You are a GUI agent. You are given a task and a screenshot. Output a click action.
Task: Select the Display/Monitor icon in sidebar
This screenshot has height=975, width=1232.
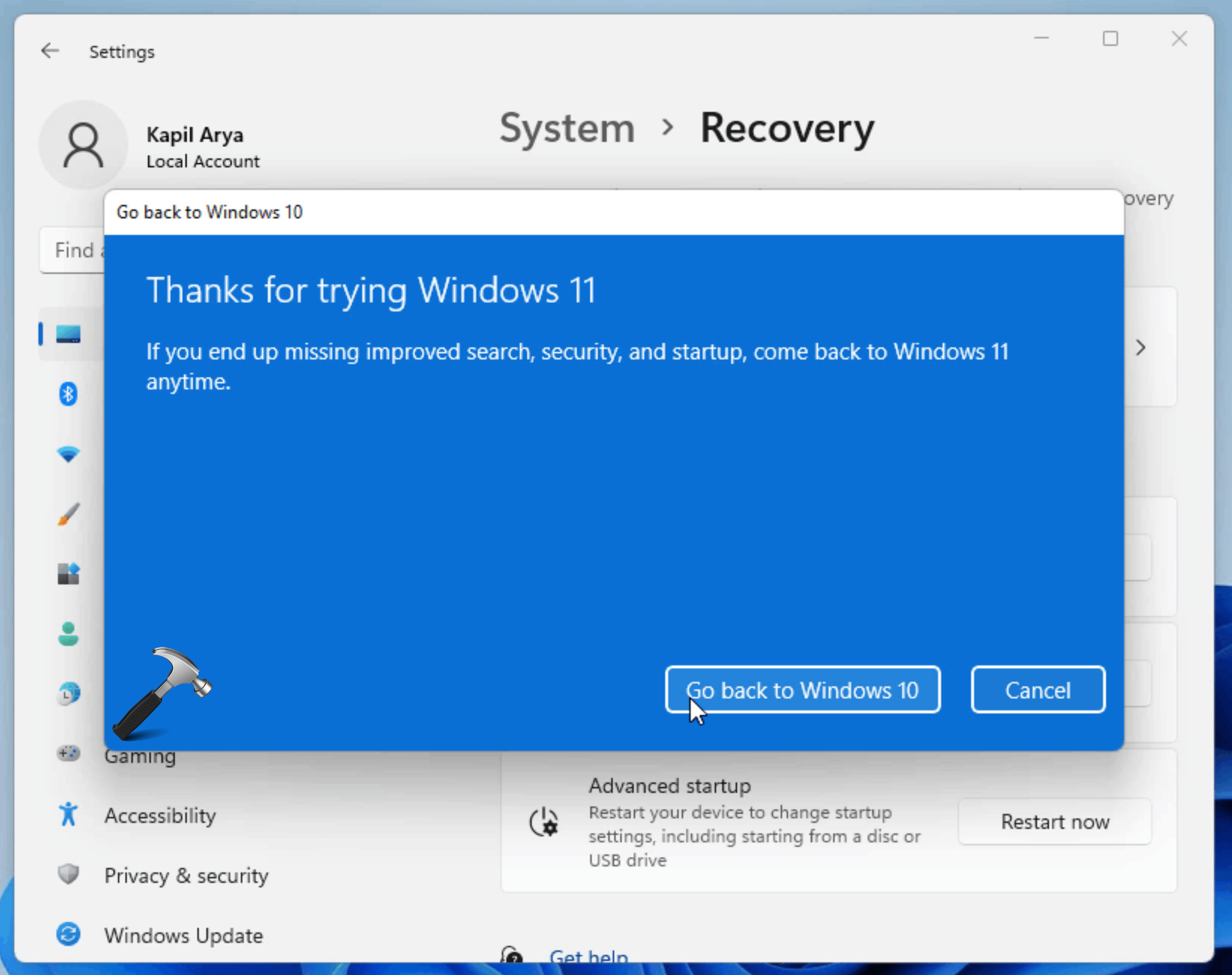pos(67,332)
